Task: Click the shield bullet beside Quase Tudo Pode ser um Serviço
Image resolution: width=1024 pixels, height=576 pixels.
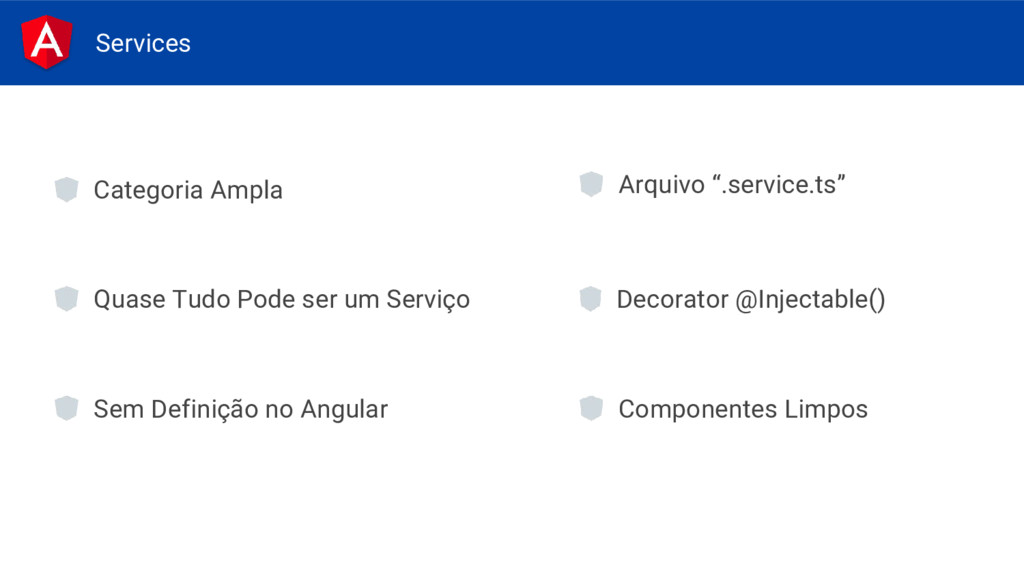Action: coord(67,298)
